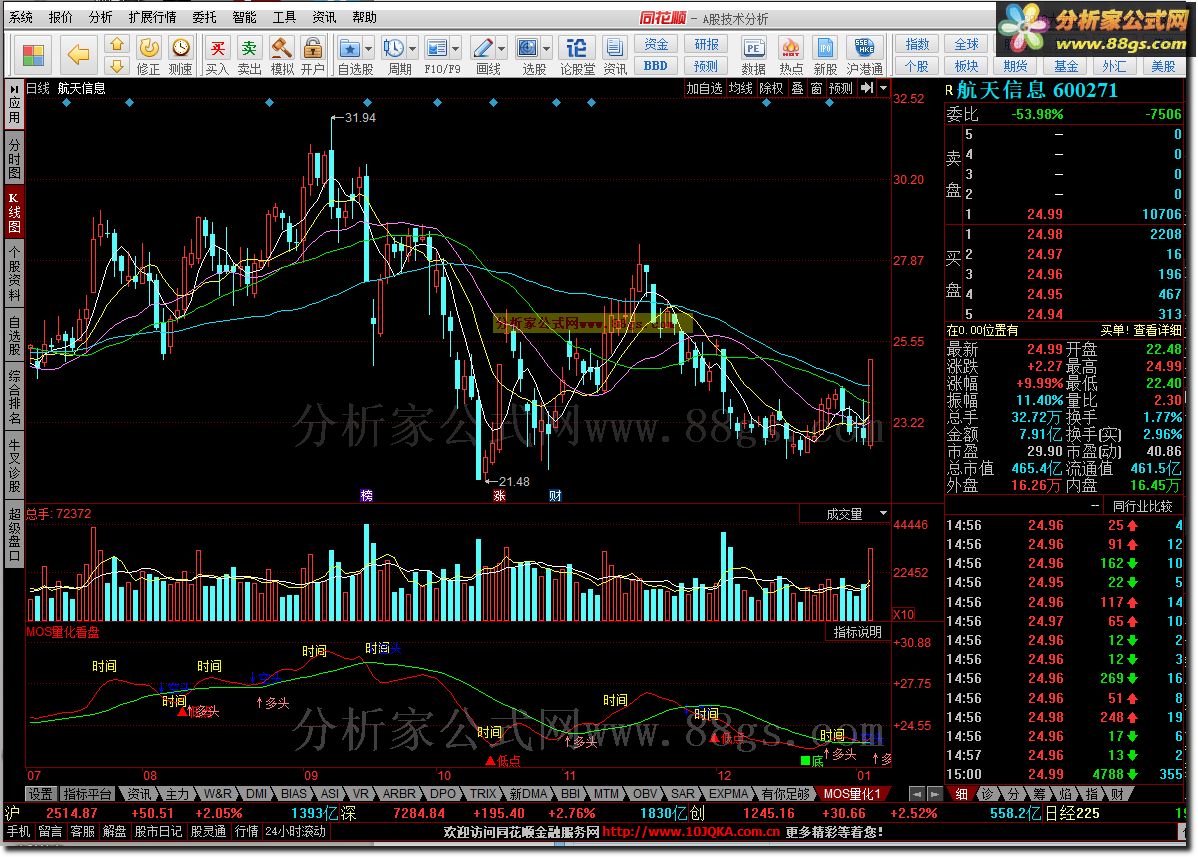Open the 系统 menu

pos(21,18)
